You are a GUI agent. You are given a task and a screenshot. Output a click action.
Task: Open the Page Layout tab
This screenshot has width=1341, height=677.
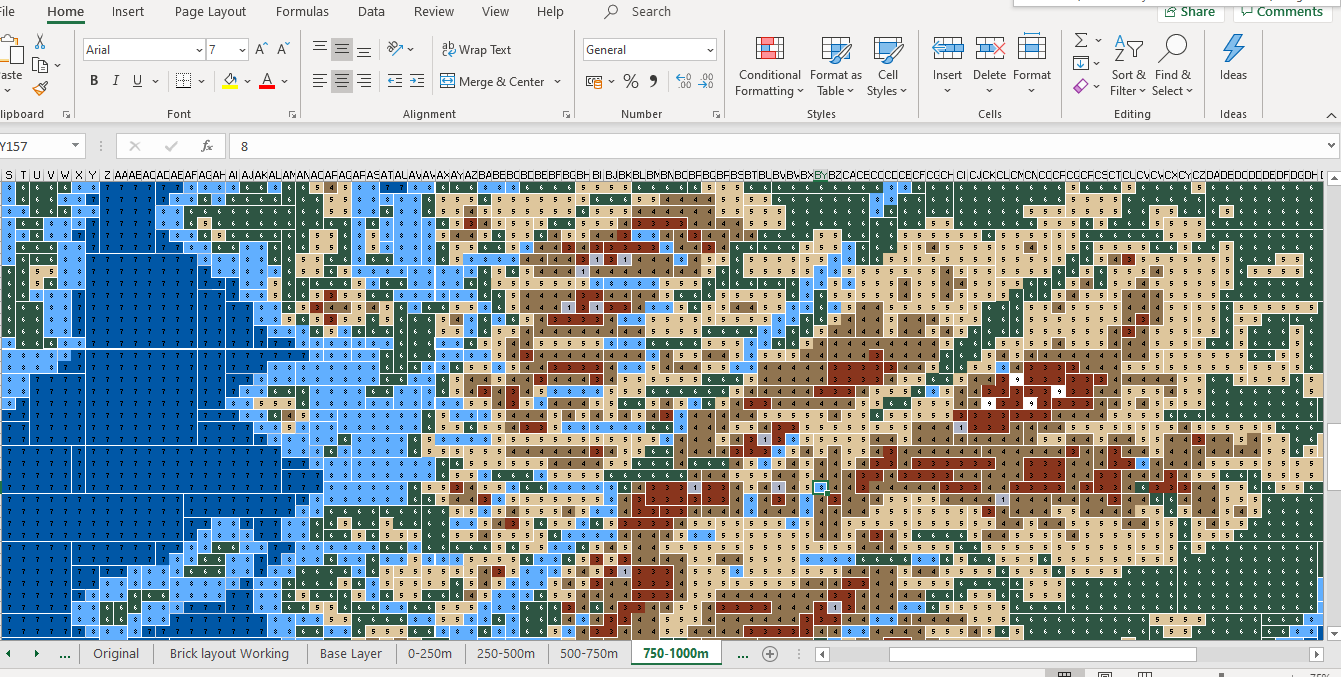[210, 12]
